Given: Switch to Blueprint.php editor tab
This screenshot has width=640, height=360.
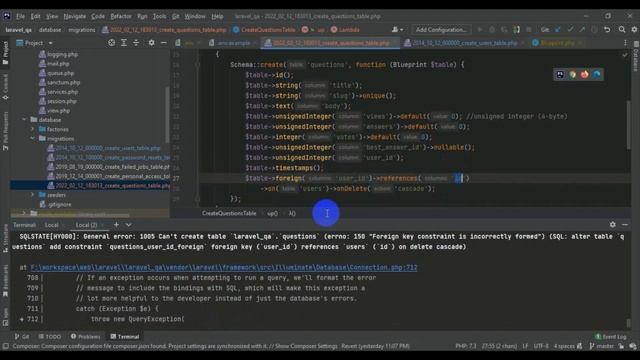Looking at the screenshot, I should click(x=557, y=43).
